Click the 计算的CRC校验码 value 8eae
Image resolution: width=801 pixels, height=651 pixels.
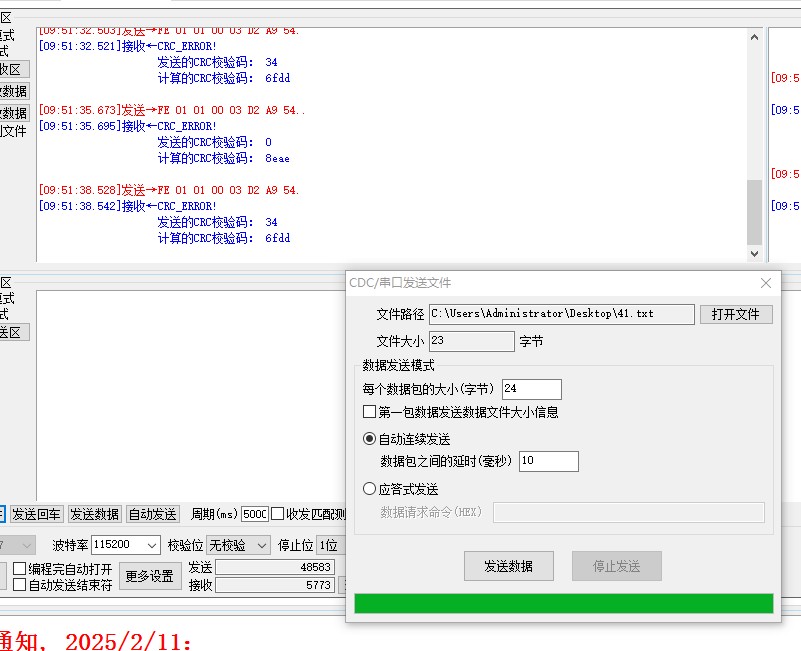pyautogui.click(x=277, y=158)
